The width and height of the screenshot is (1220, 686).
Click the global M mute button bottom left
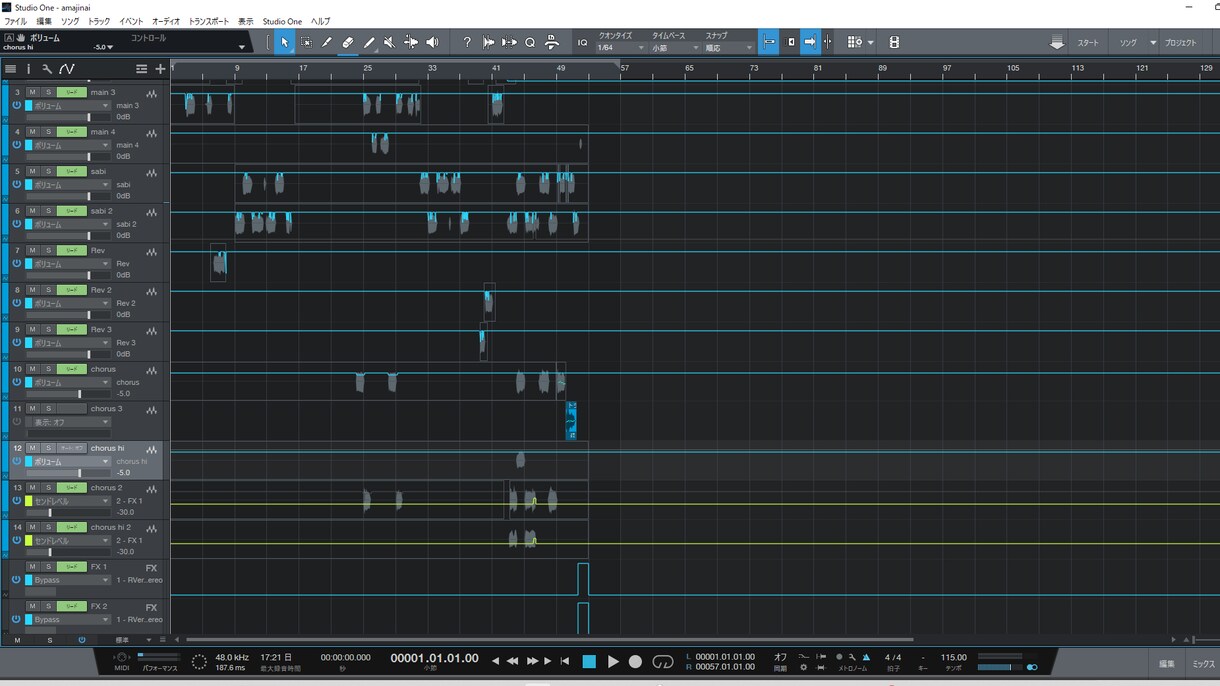[16, 640]
